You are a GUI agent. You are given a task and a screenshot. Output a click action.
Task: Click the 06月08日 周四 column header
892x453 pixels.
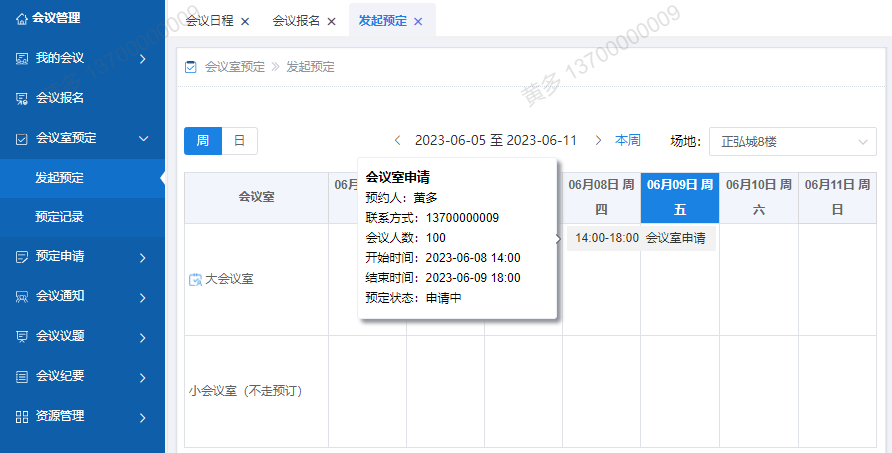pyautogui.click(x=601, y=197)
